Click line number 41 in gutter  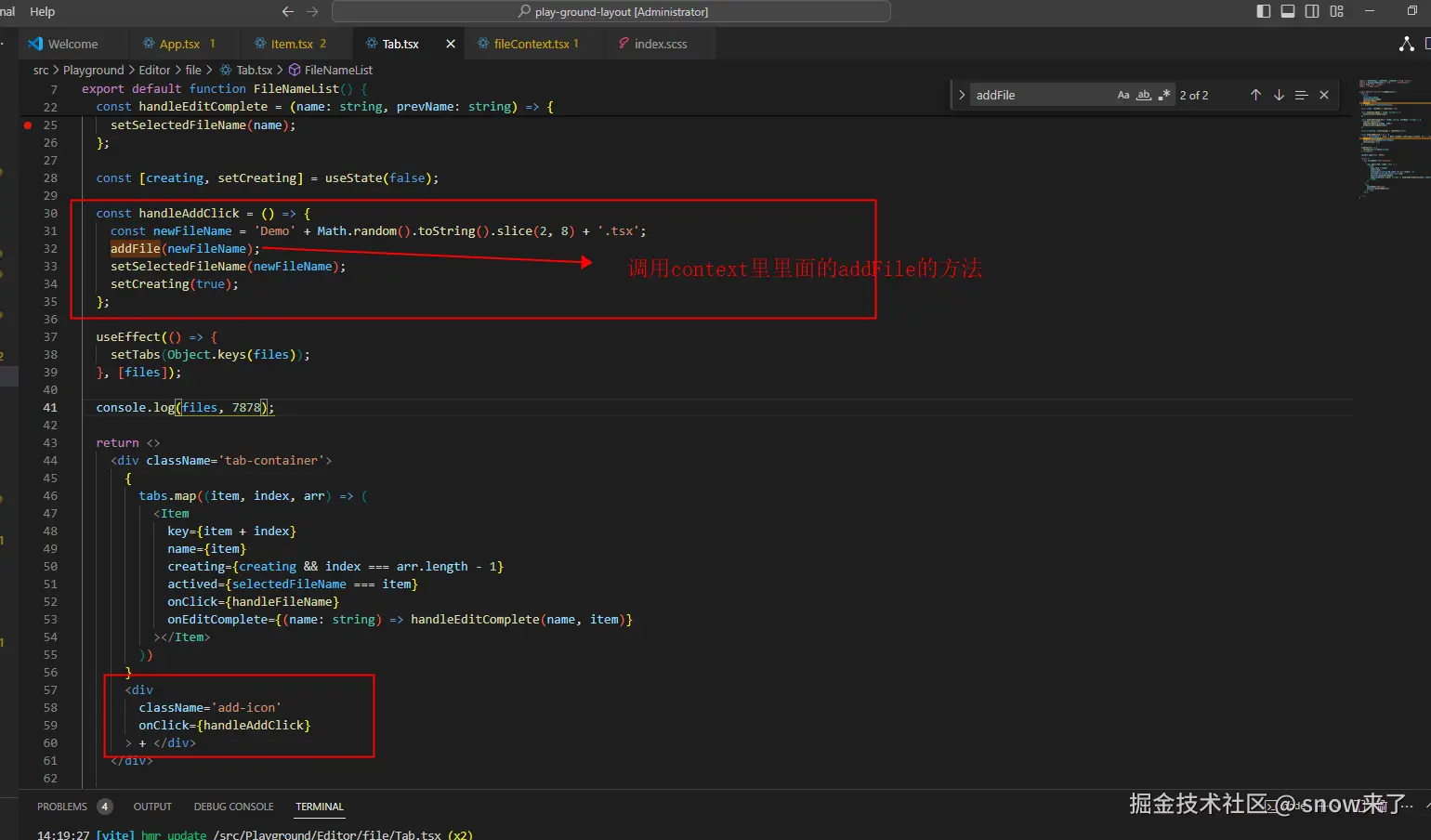click(50, 407)
